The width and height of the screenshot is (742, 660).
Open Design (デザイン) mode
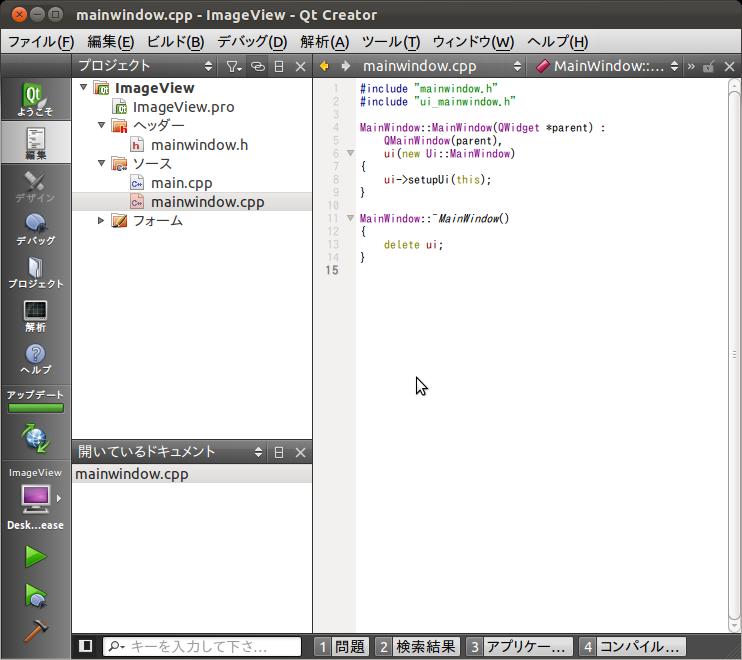pos(35,186)
